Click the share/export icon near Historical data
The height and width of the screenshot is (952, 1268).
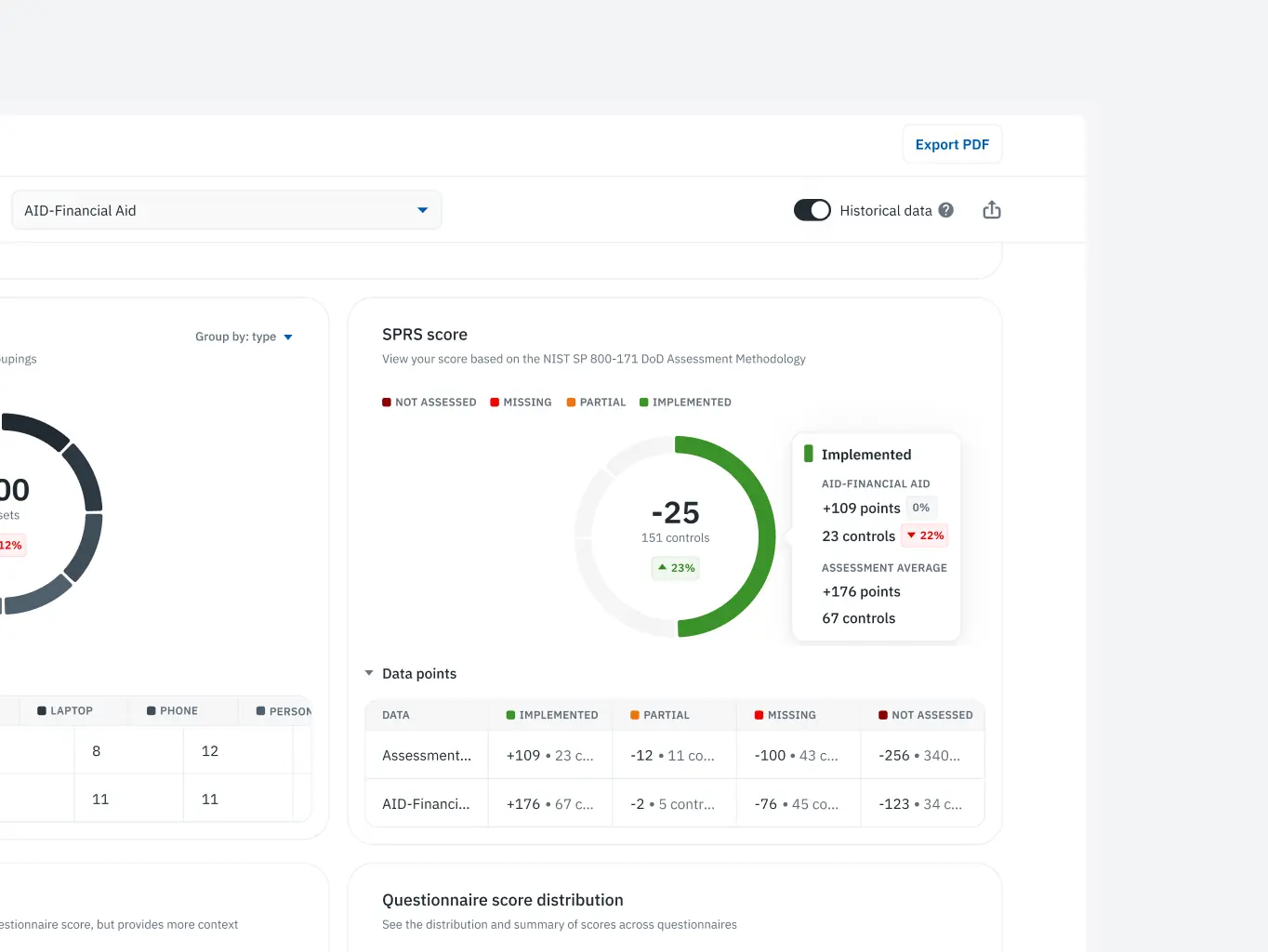point(991,210)
